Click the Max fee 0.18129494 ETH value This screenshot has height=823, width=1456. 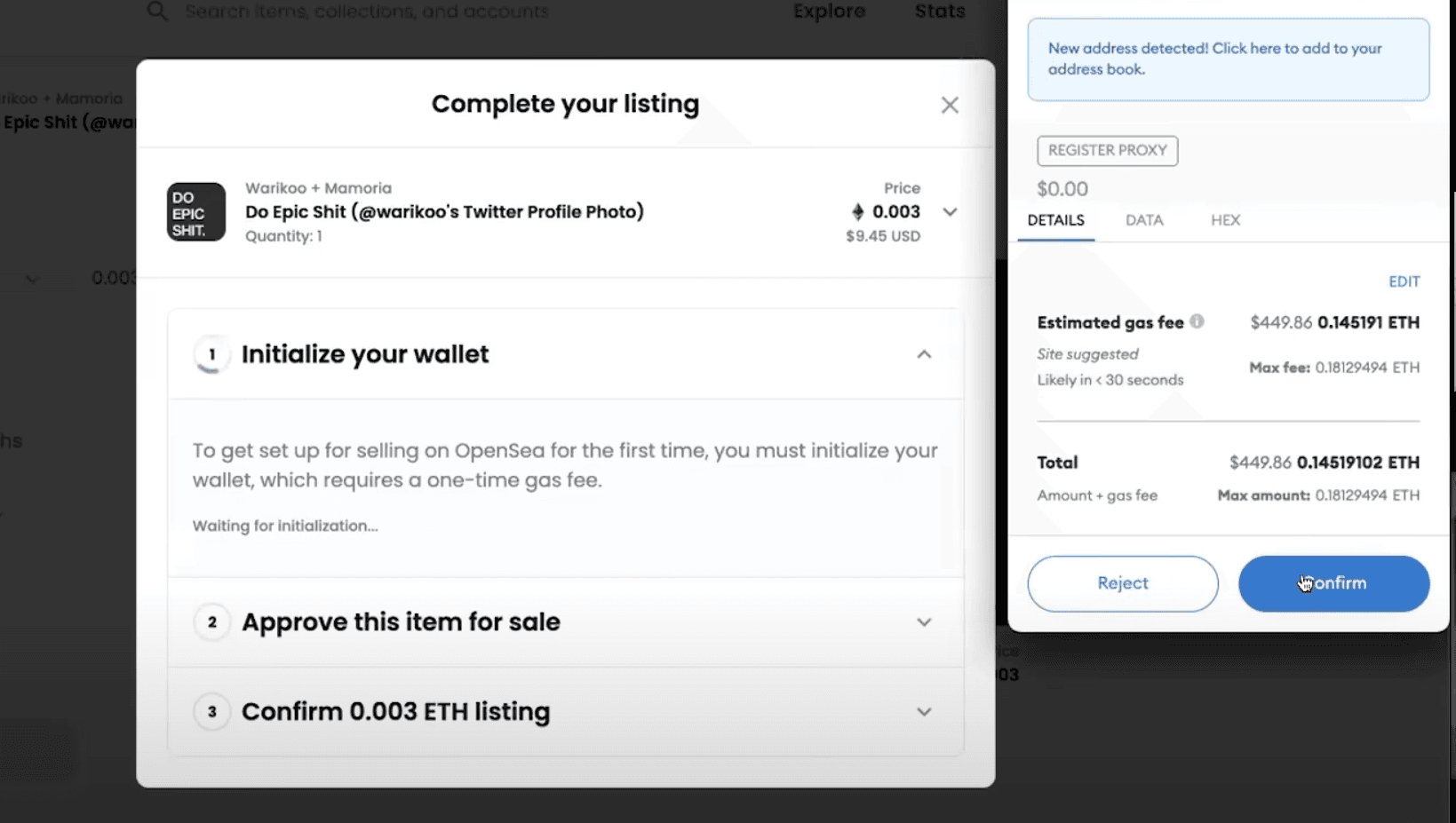1367,368
